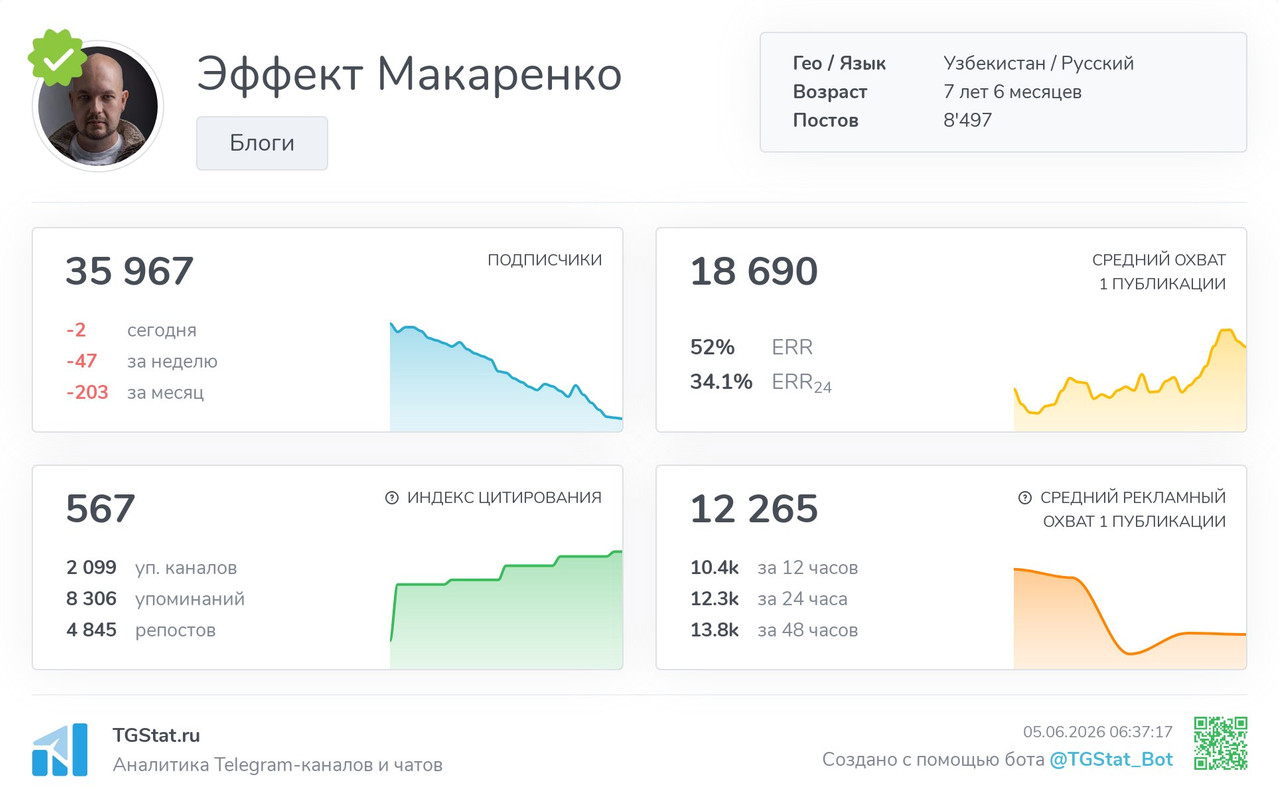Click the Постов label
This screenshot has height=803, width=1279.
click(825, 120)
